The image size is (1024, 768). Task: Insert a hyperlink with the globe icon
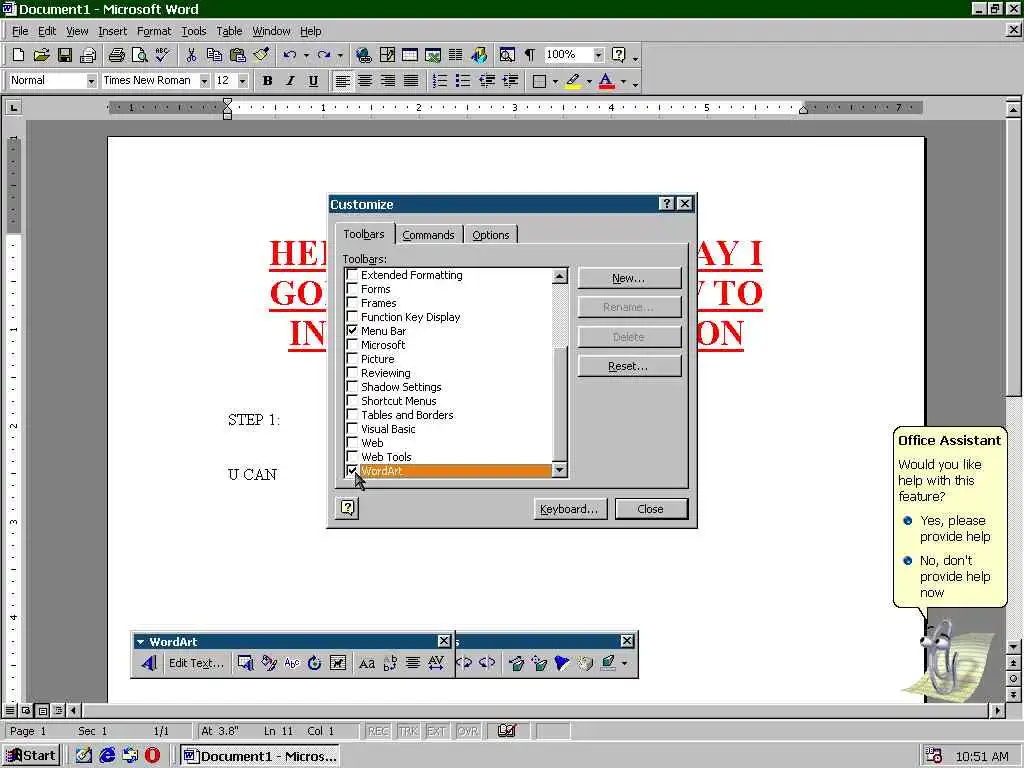coord(363,55)
